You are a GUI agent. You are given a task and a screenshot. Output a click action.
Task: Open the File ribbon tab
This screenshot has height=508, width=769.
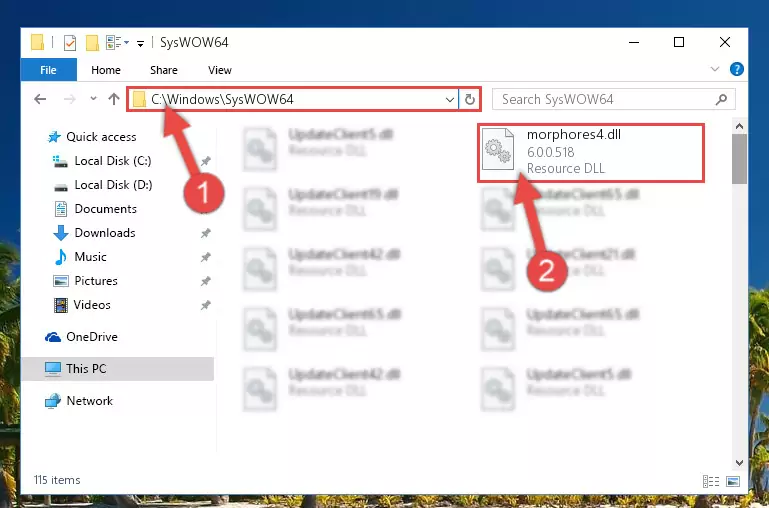[x=49, y=70]
